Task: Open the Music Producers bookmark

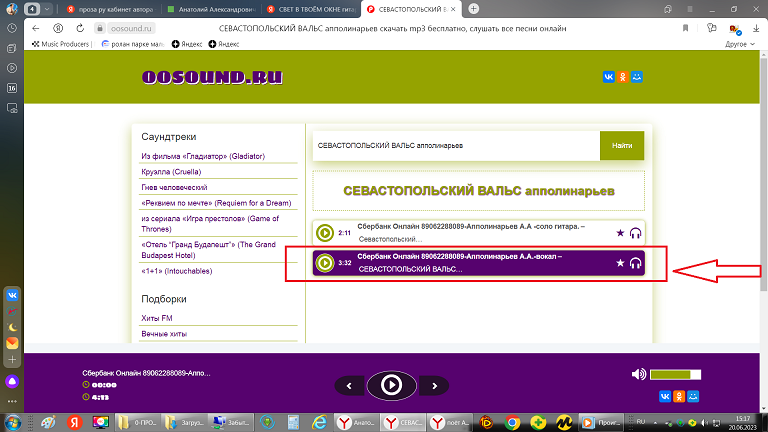Action: 61,44
